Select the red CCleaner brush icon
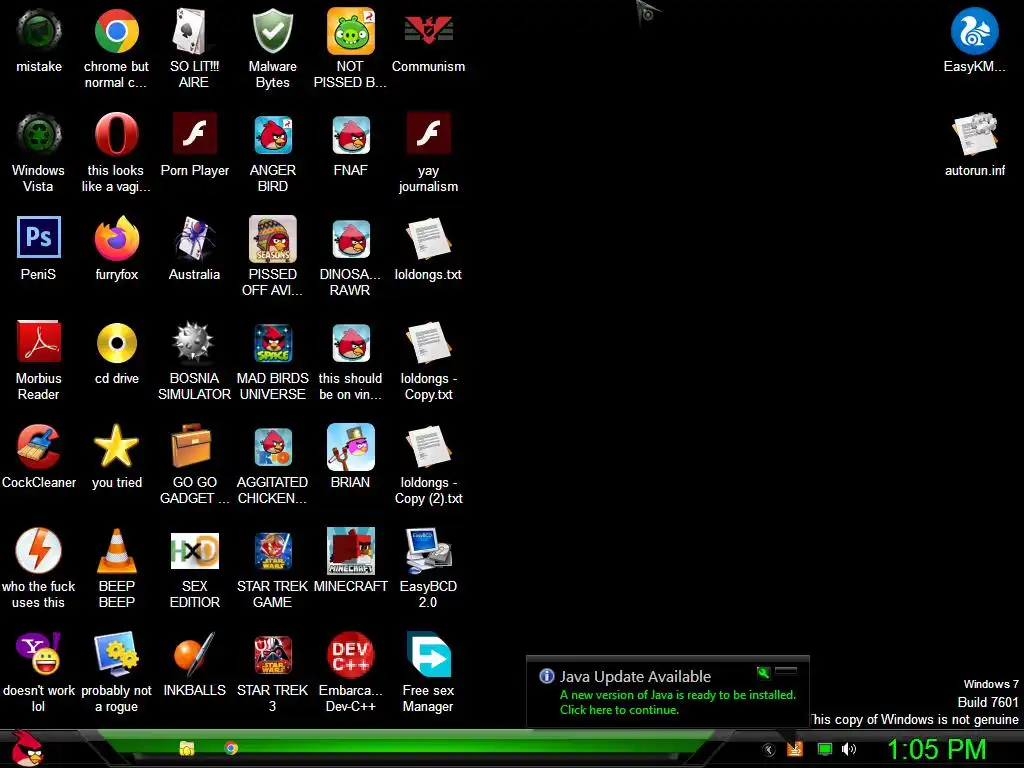Image resolution: width=1024 pixels, height=768 pixels. [39, 447]
